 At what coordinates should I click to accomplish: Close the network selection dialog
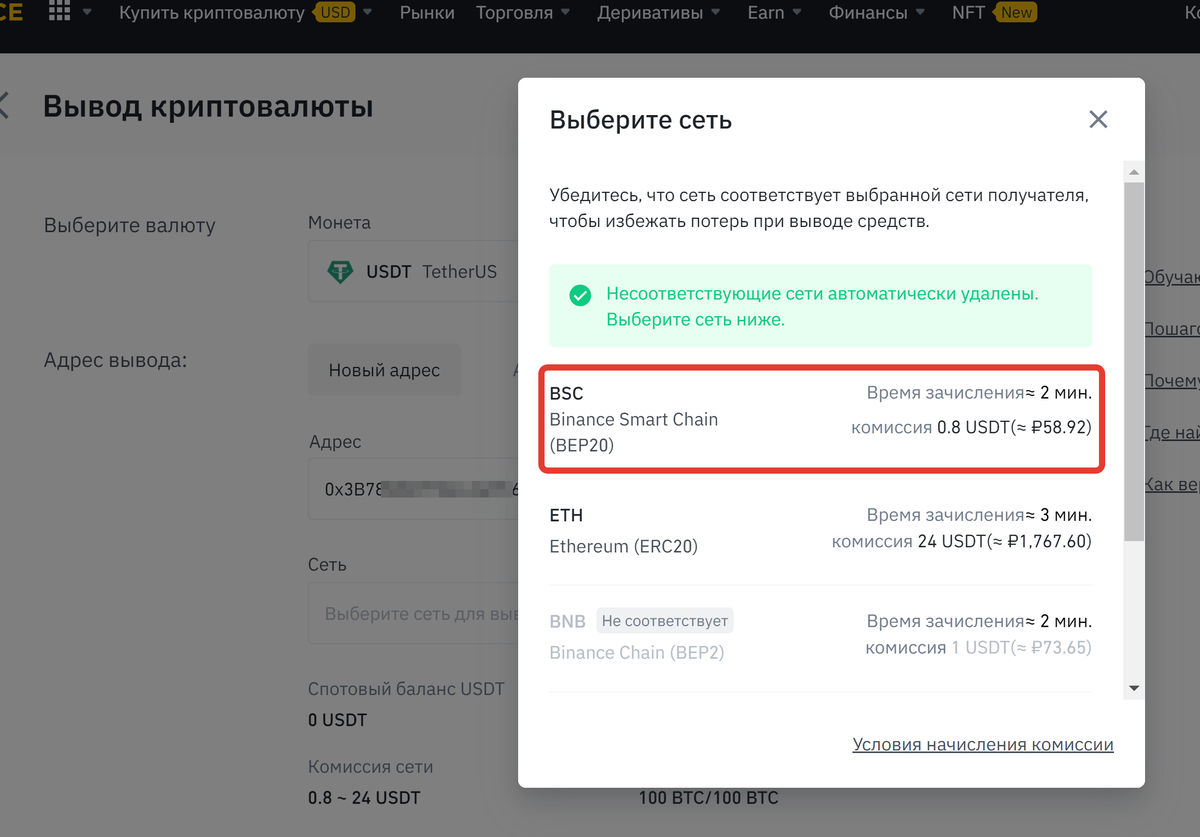1098,120
